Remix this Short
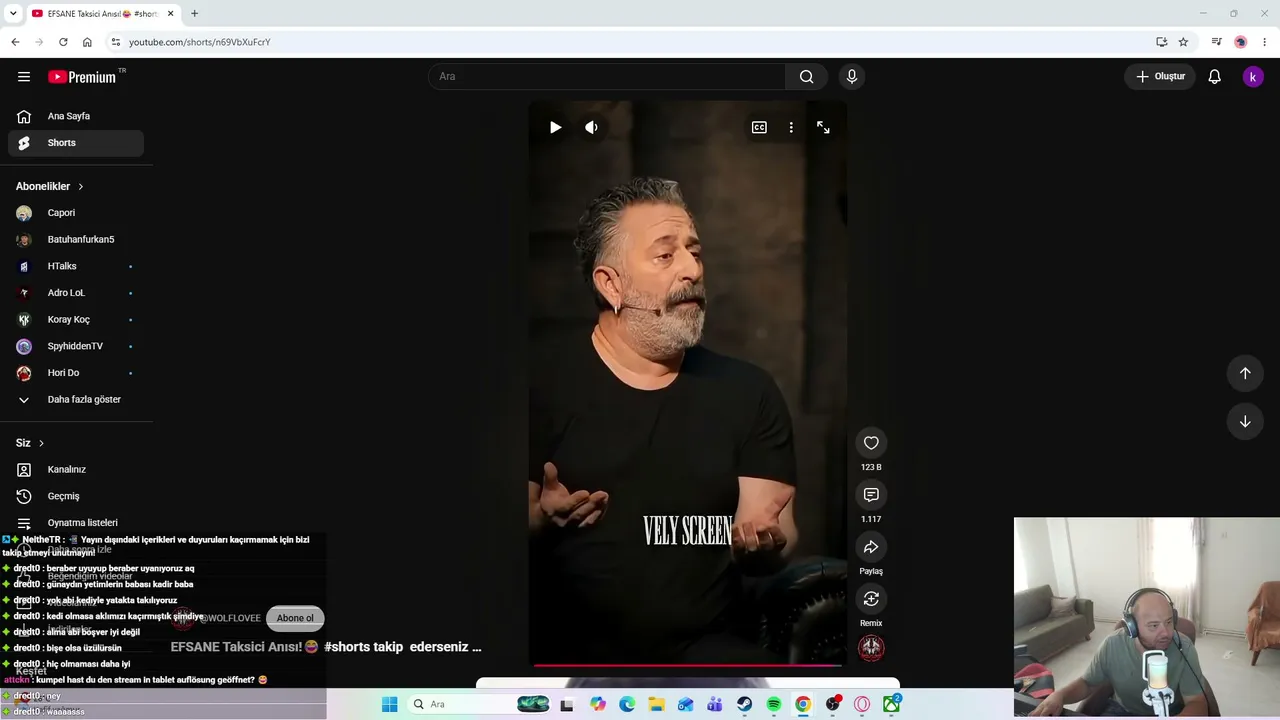 pos(871,599)
